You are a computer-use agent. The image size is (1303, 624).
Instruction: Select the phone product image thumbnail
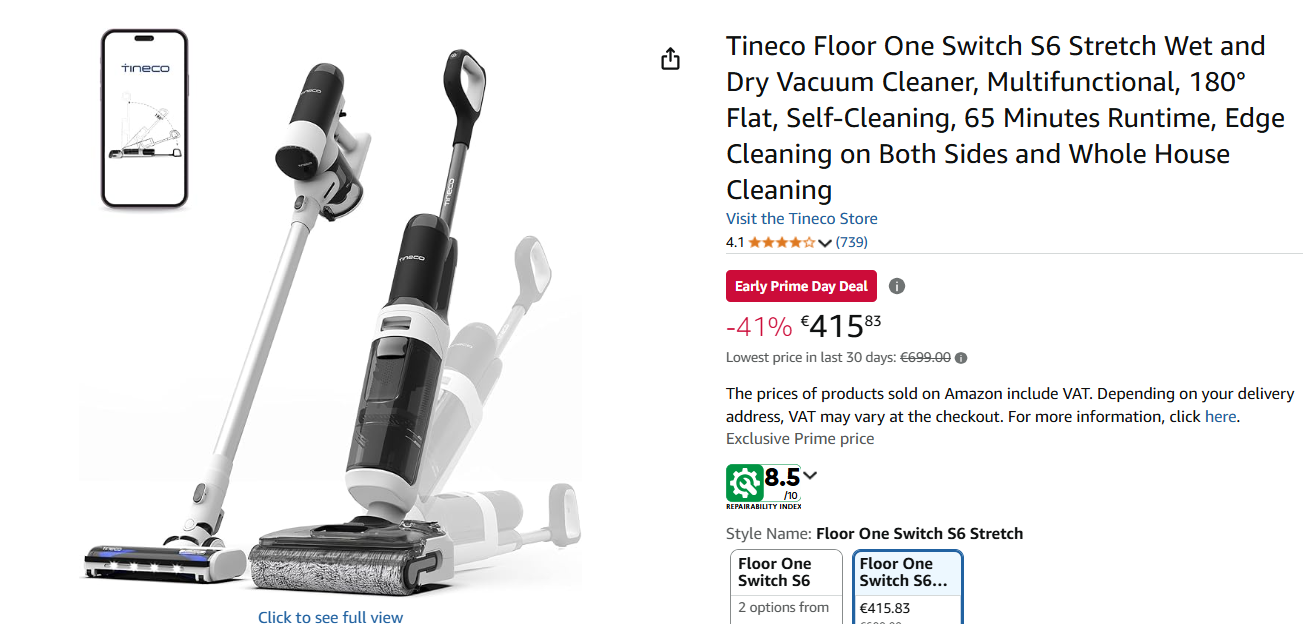click(x=145, y=118)
